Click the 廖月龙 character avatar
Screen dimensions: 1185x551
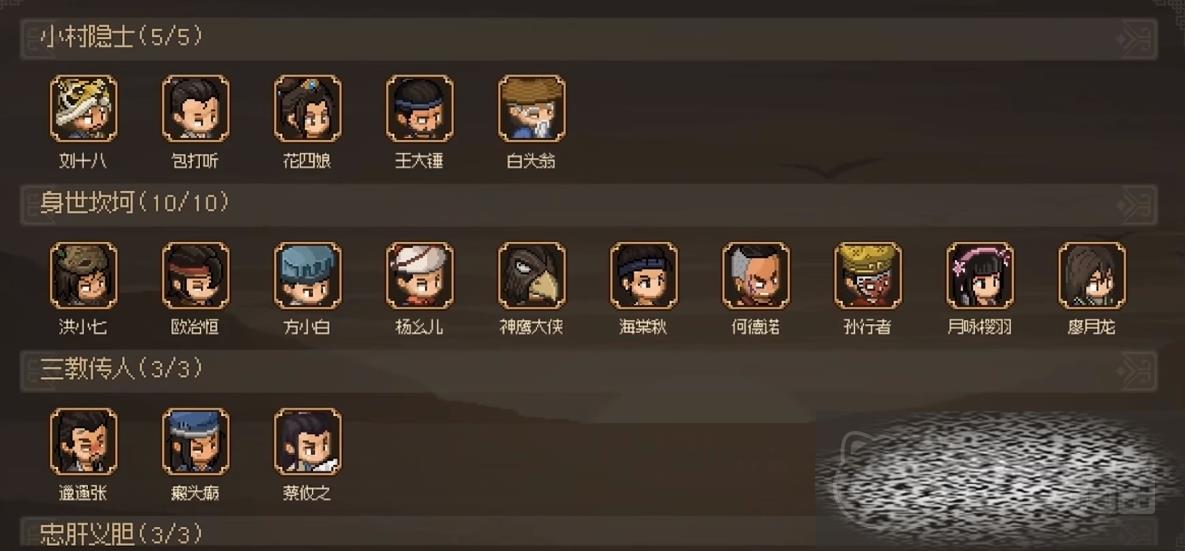click(x=1092, y=275)
